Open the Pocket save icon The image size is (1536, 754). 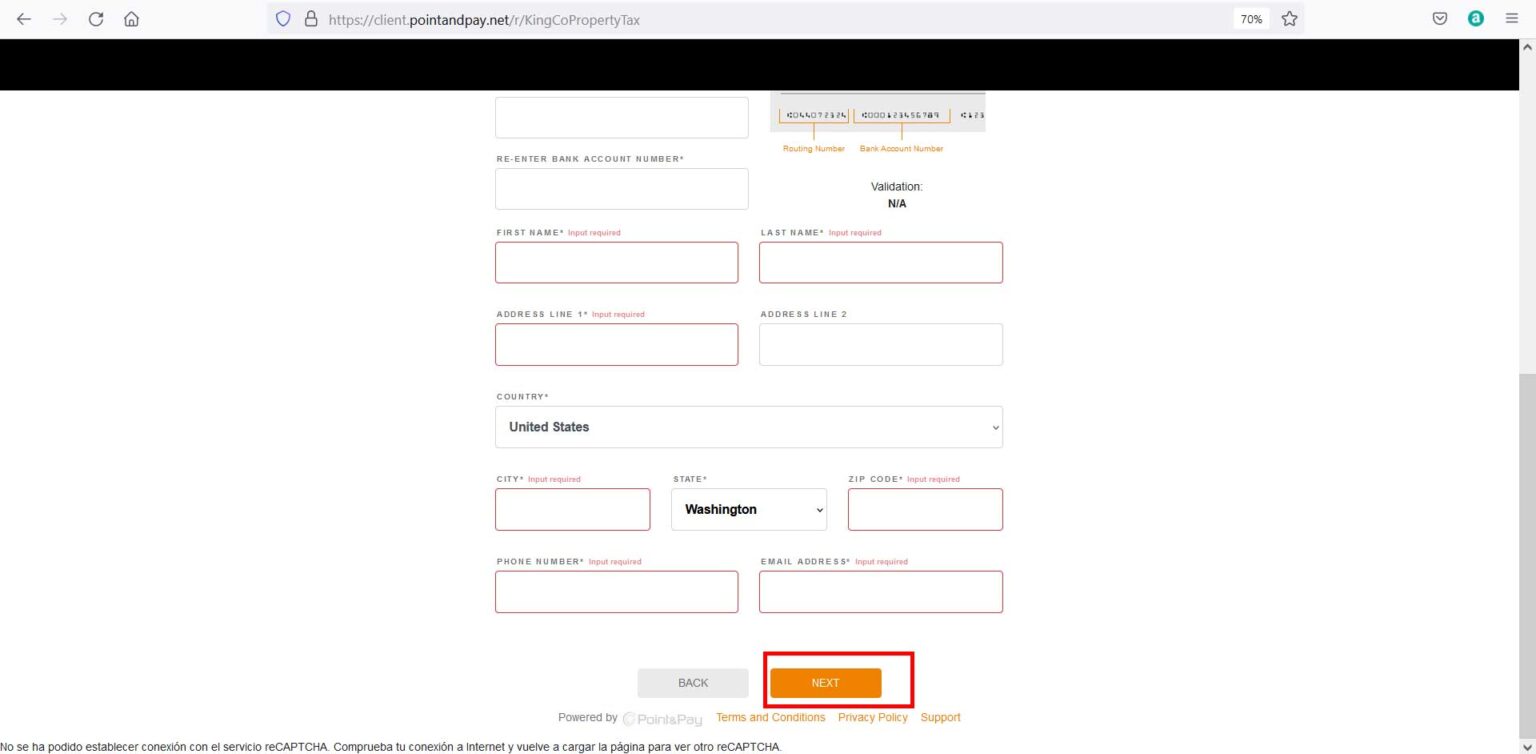(x=1440, y=19)
